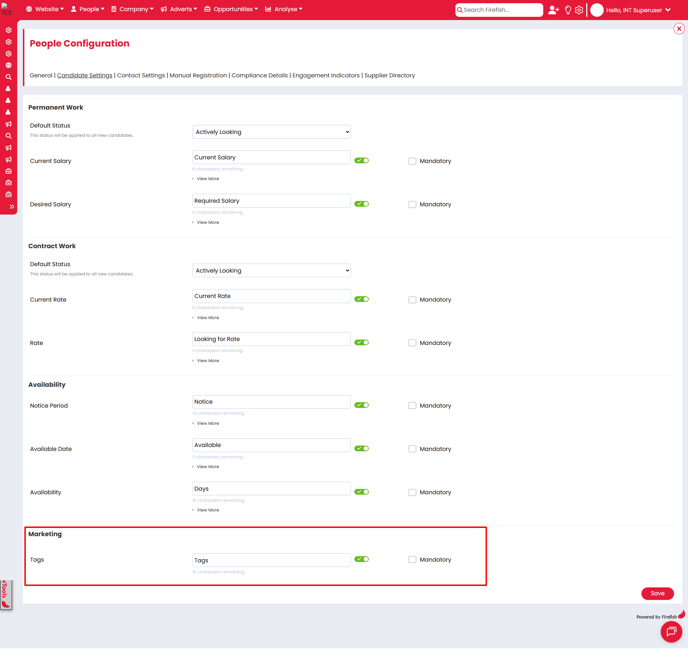Open the lightbulb tips icon
Image resolution: width=688 pixels, height=649 pixels.
click(x=567, y=10)
